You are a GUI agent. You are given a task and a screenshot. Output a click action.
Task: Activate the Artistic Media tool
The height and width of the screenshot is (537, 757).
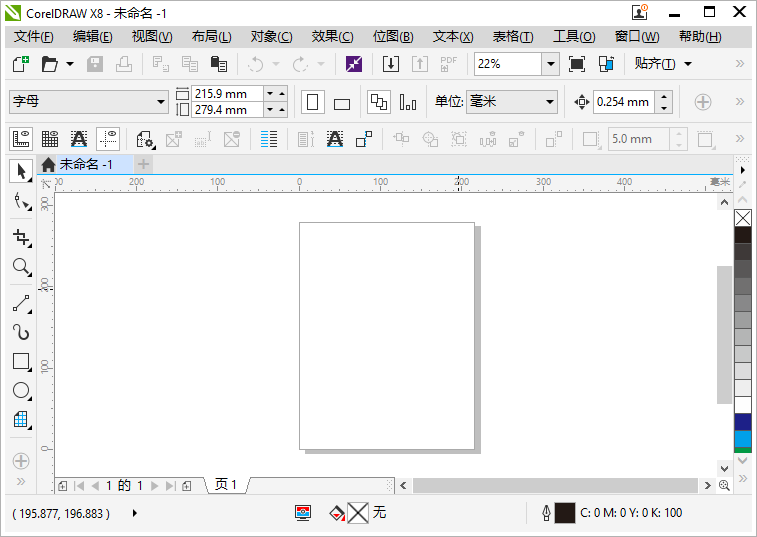20,333
